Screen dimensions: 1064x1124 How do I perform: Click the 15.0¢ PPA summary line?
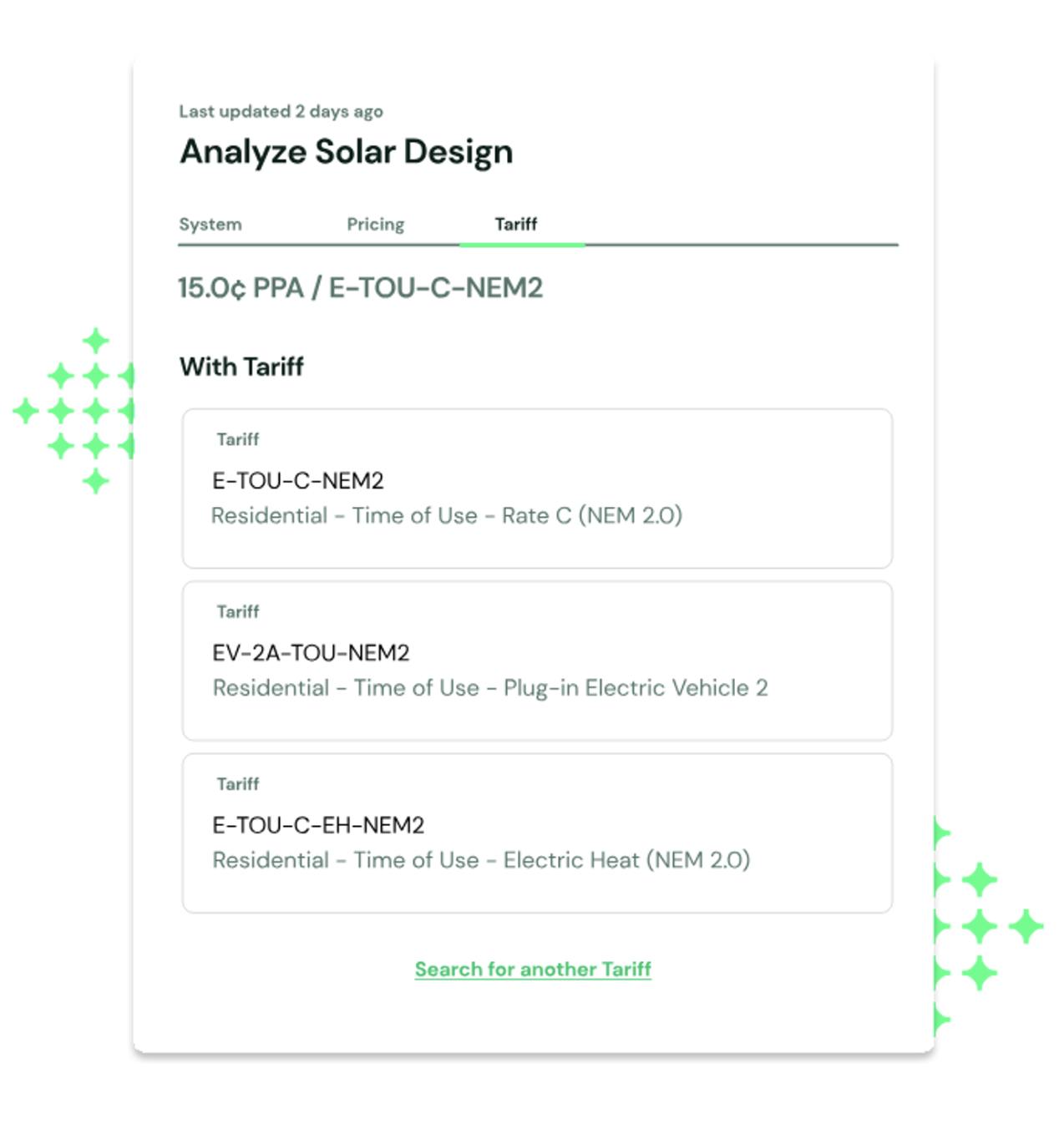[360, 288]
